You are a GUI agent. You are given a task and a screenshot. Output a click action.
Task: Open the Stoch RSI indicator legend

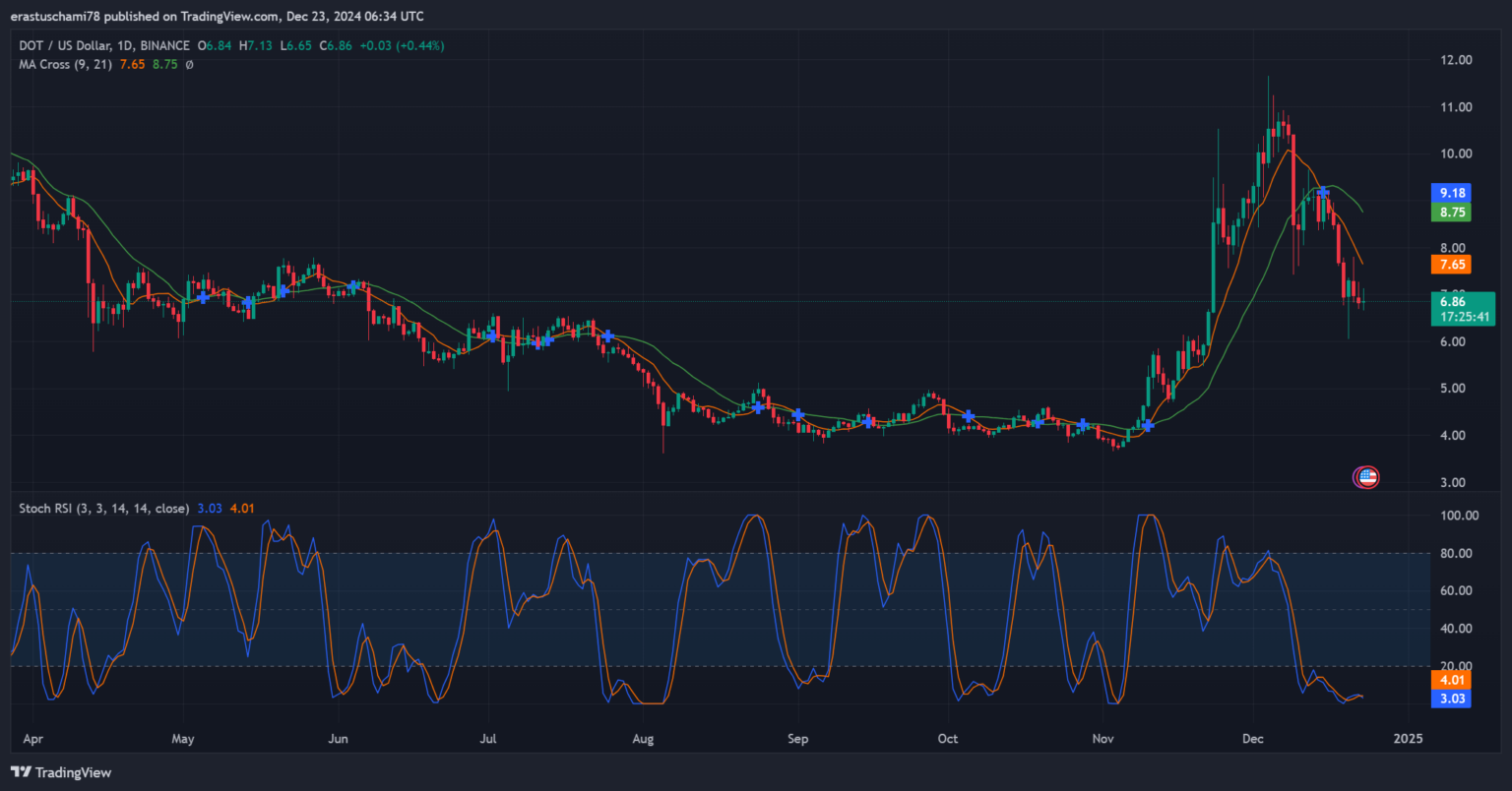(x=103, y=509)
